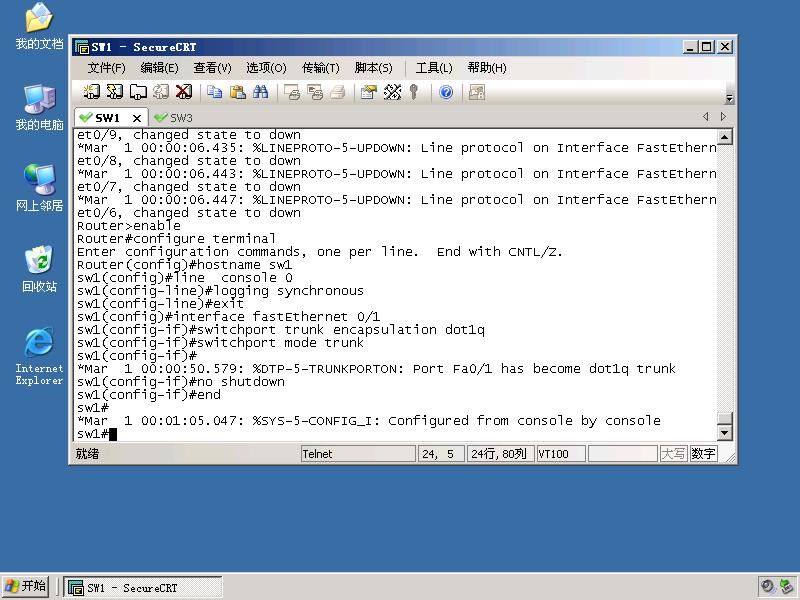Open the 选项(O) menu
The image size is (800, 600).
[x=266, y=68]
